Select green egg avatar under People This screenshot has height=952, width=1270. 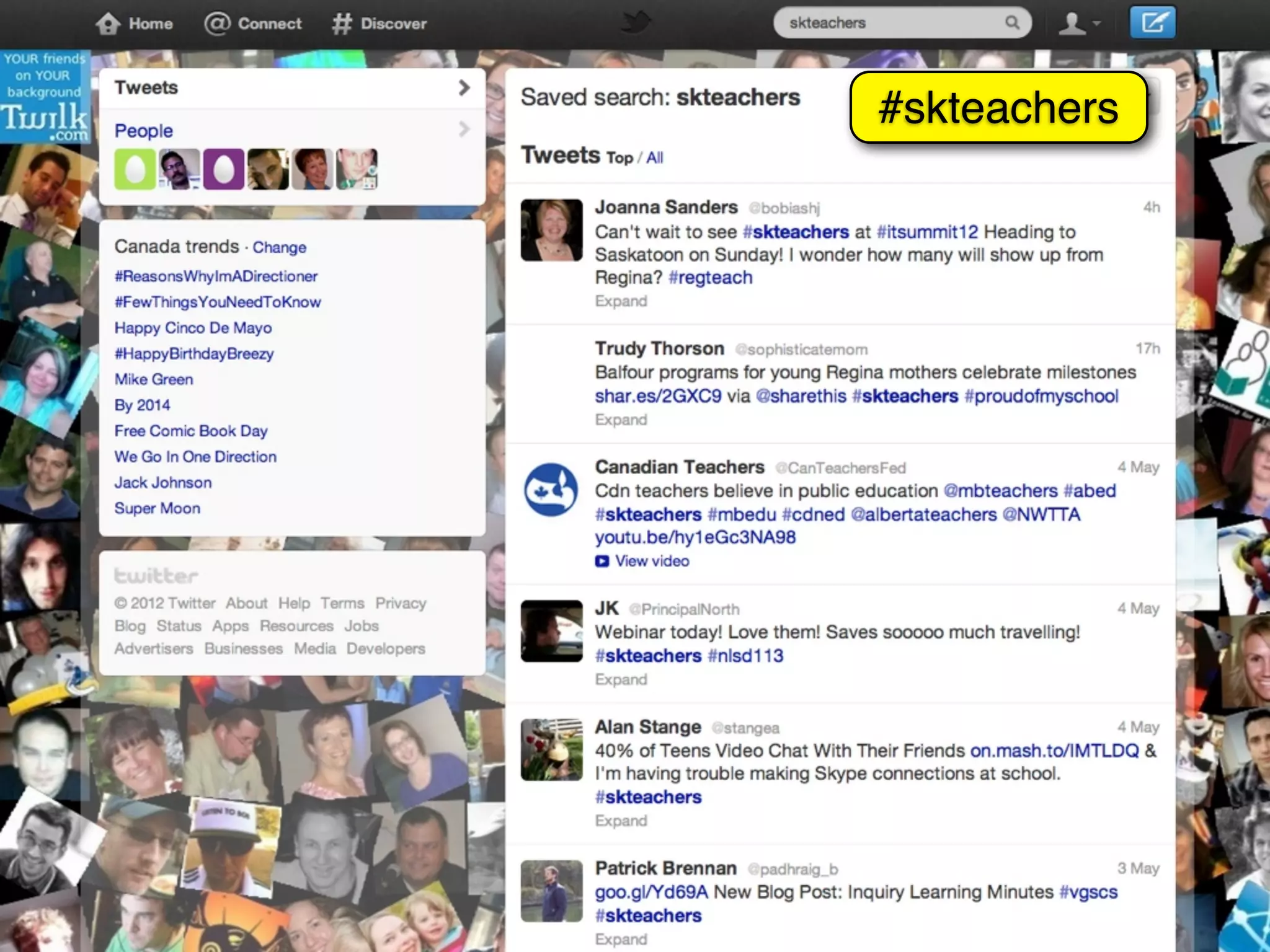135,169
